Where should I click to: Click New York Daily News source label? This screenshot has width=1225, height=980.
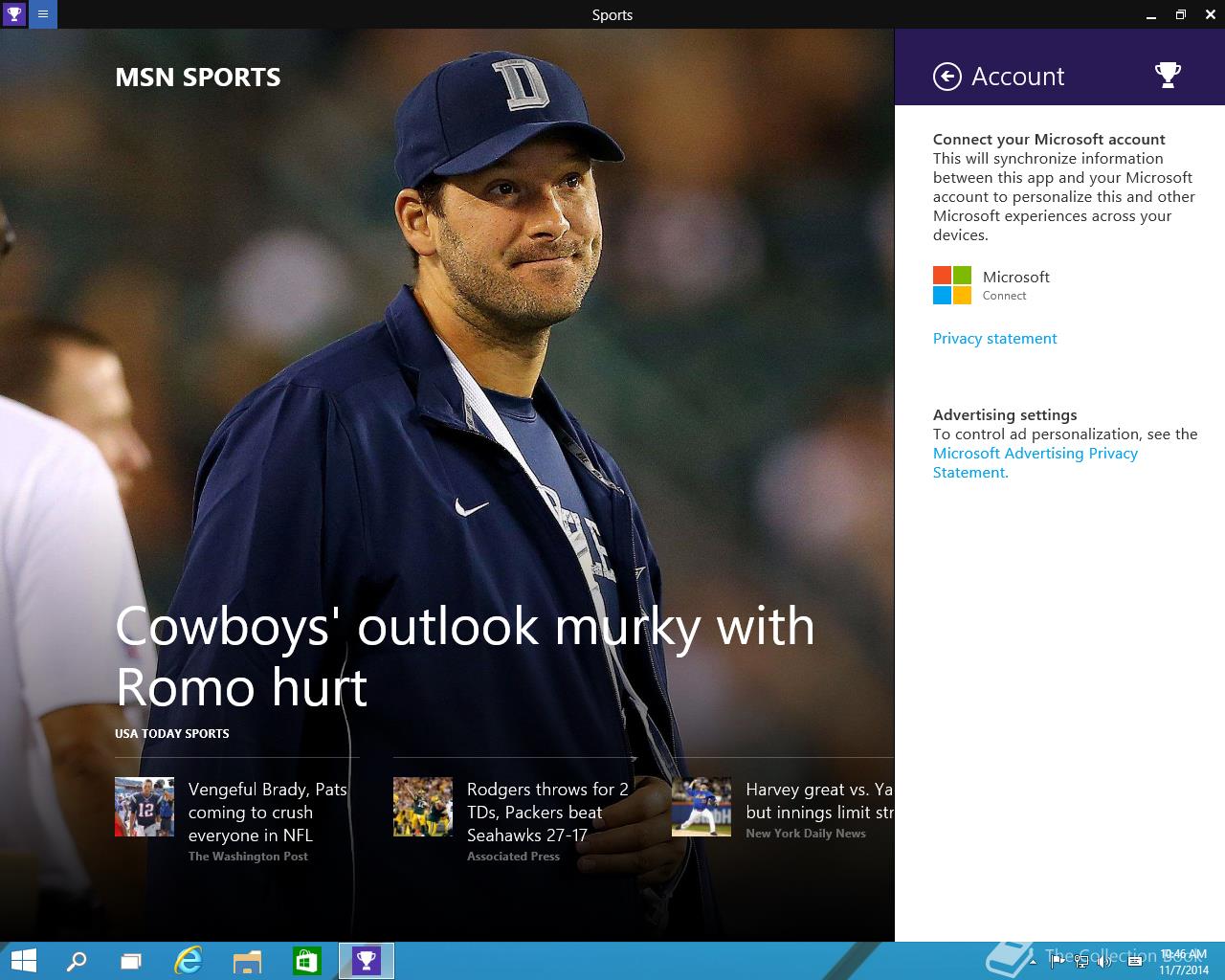pos(806,834)
